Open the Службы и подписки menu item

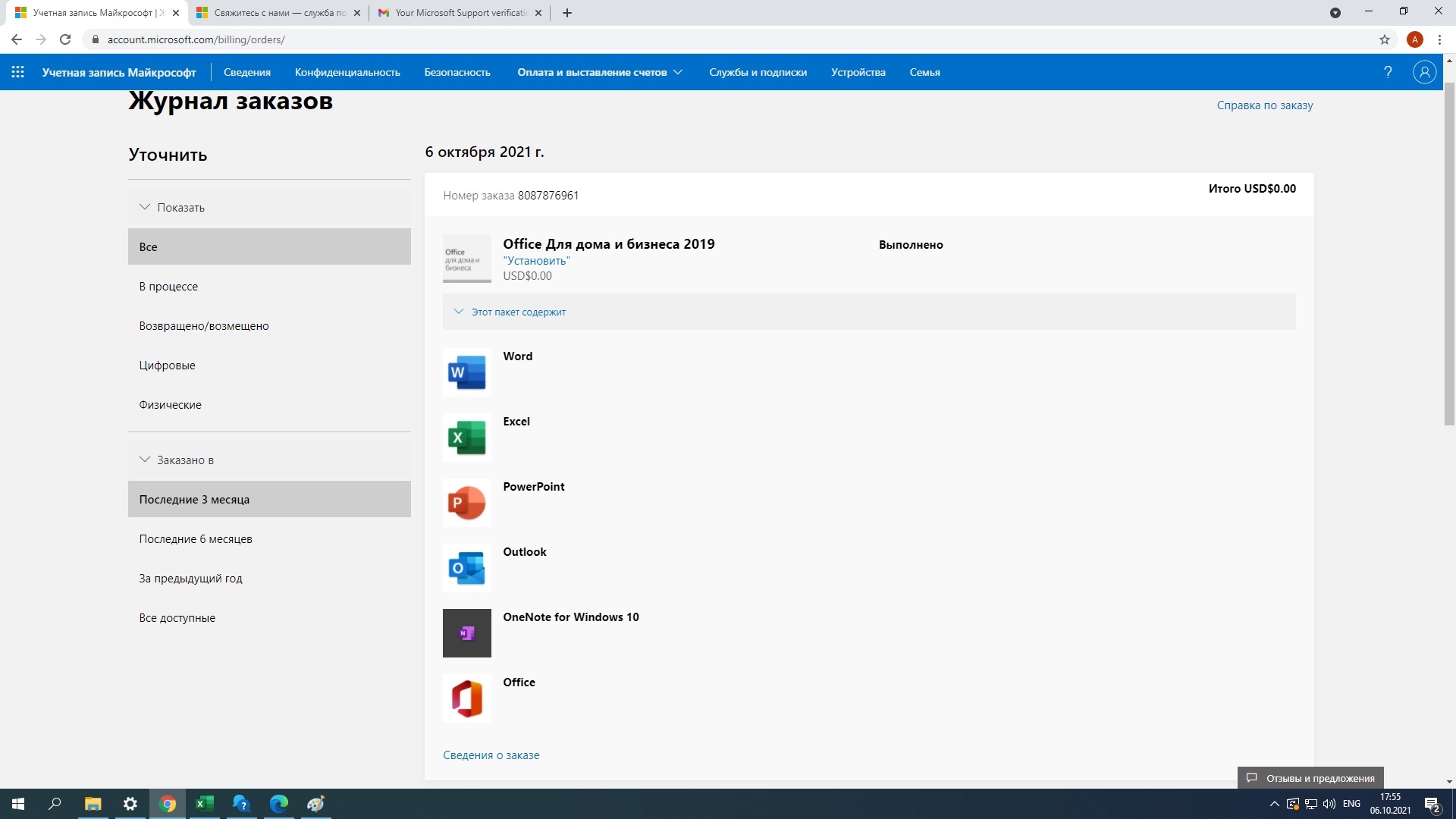pyautogui.click(x=758, y=72)
